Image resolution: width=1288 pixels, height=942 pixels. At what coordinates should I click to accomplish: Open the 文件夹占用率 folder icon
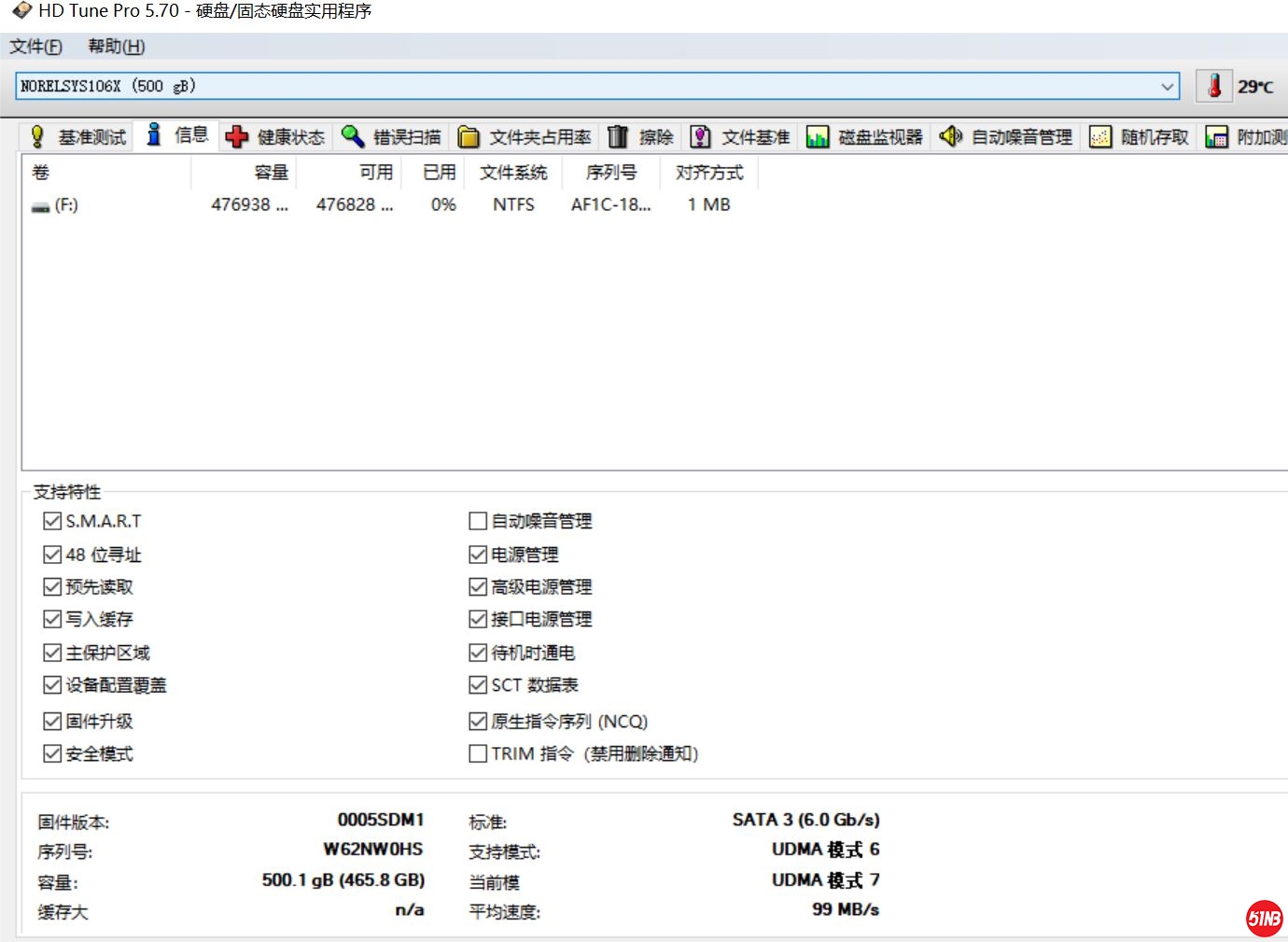(x=469, y=137)
